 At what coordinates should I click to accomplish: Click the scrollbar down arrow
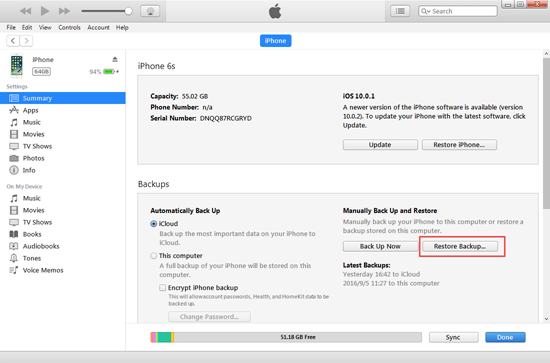click(x=546, y=319)
